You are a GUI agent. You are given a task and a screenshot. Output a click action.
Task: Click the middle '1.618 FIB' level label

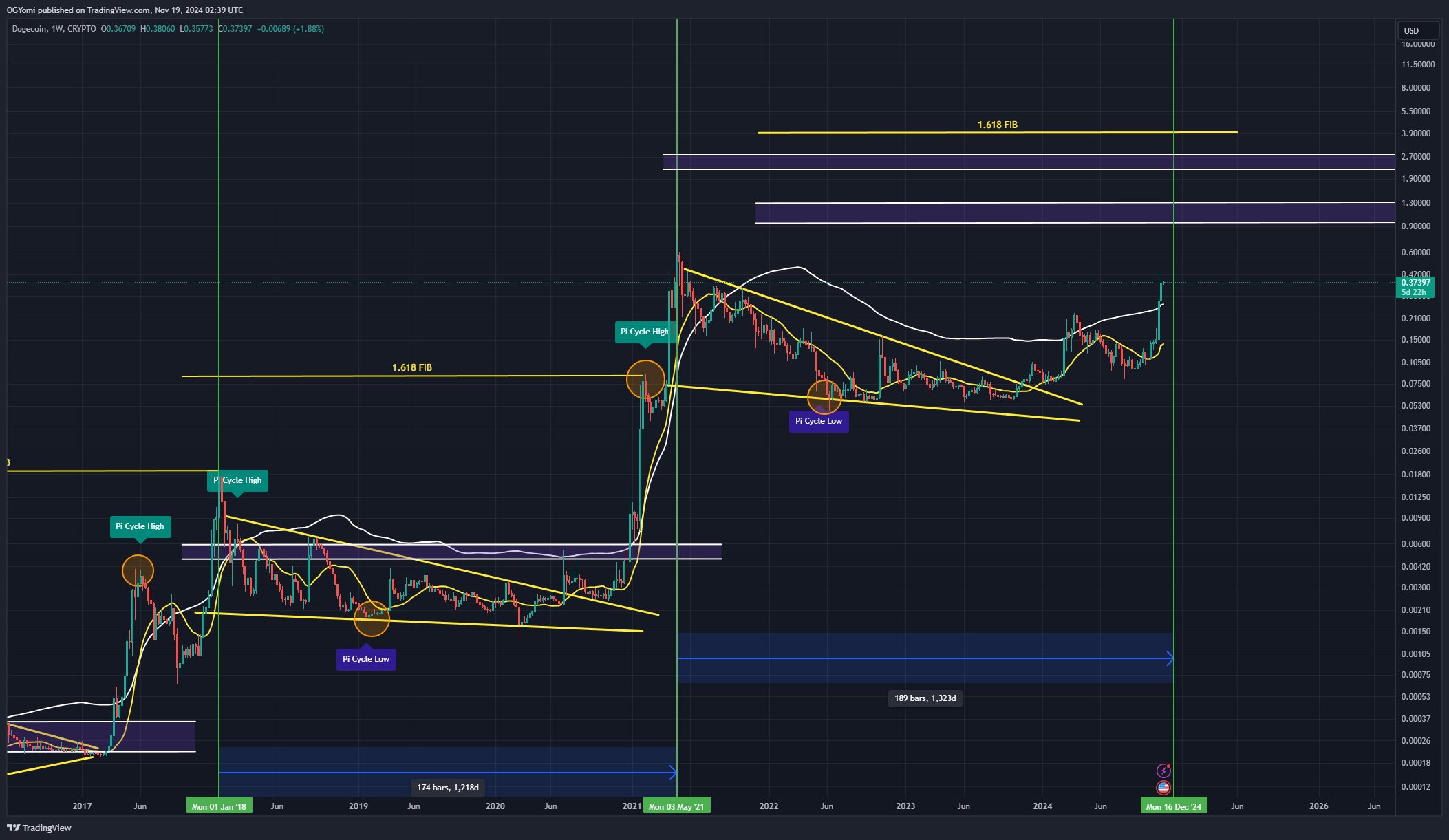[411, 367]
